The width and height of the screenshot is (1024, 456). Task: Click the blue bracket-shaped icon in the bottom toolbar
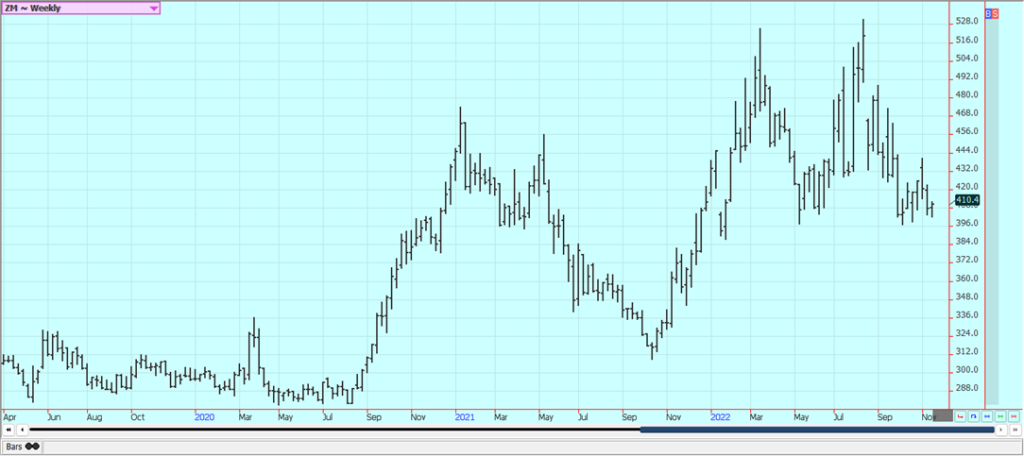[x=973, y=416]
